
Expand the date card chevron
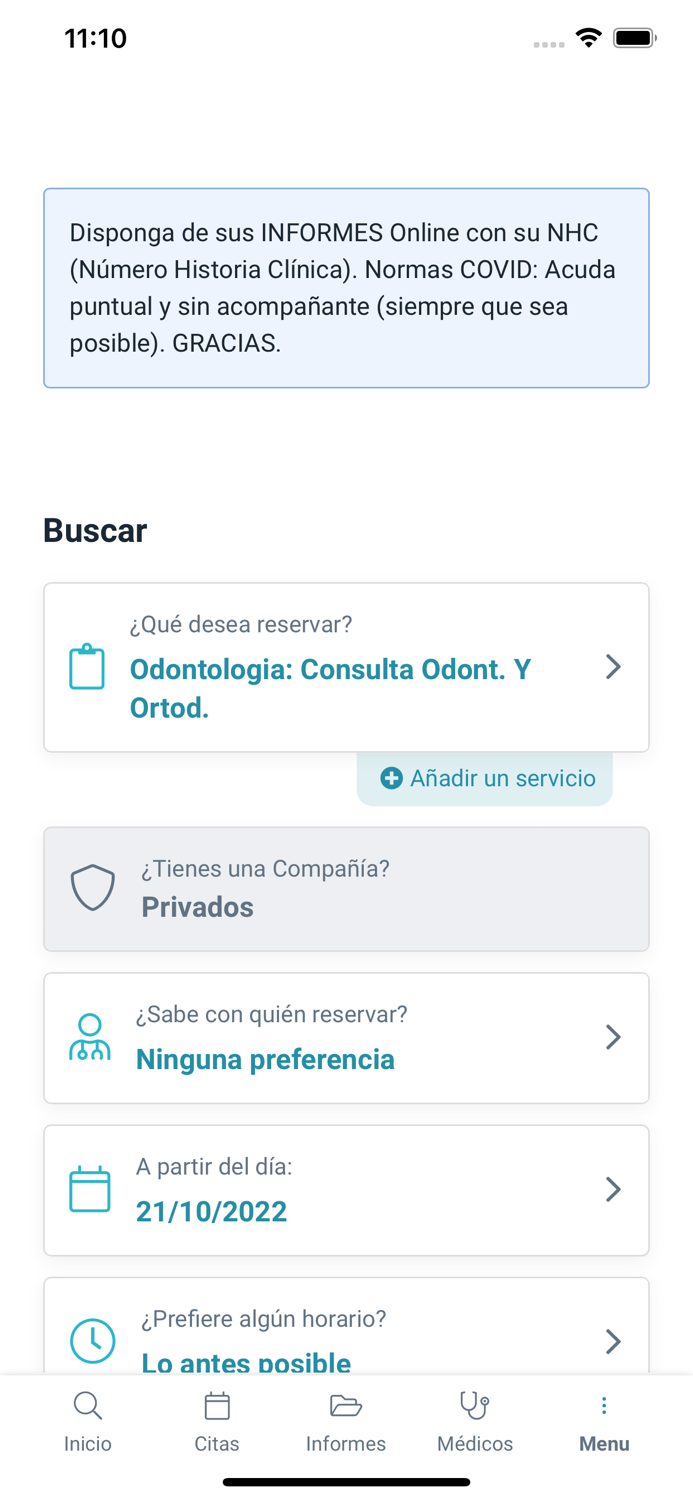pos(613,1189)
